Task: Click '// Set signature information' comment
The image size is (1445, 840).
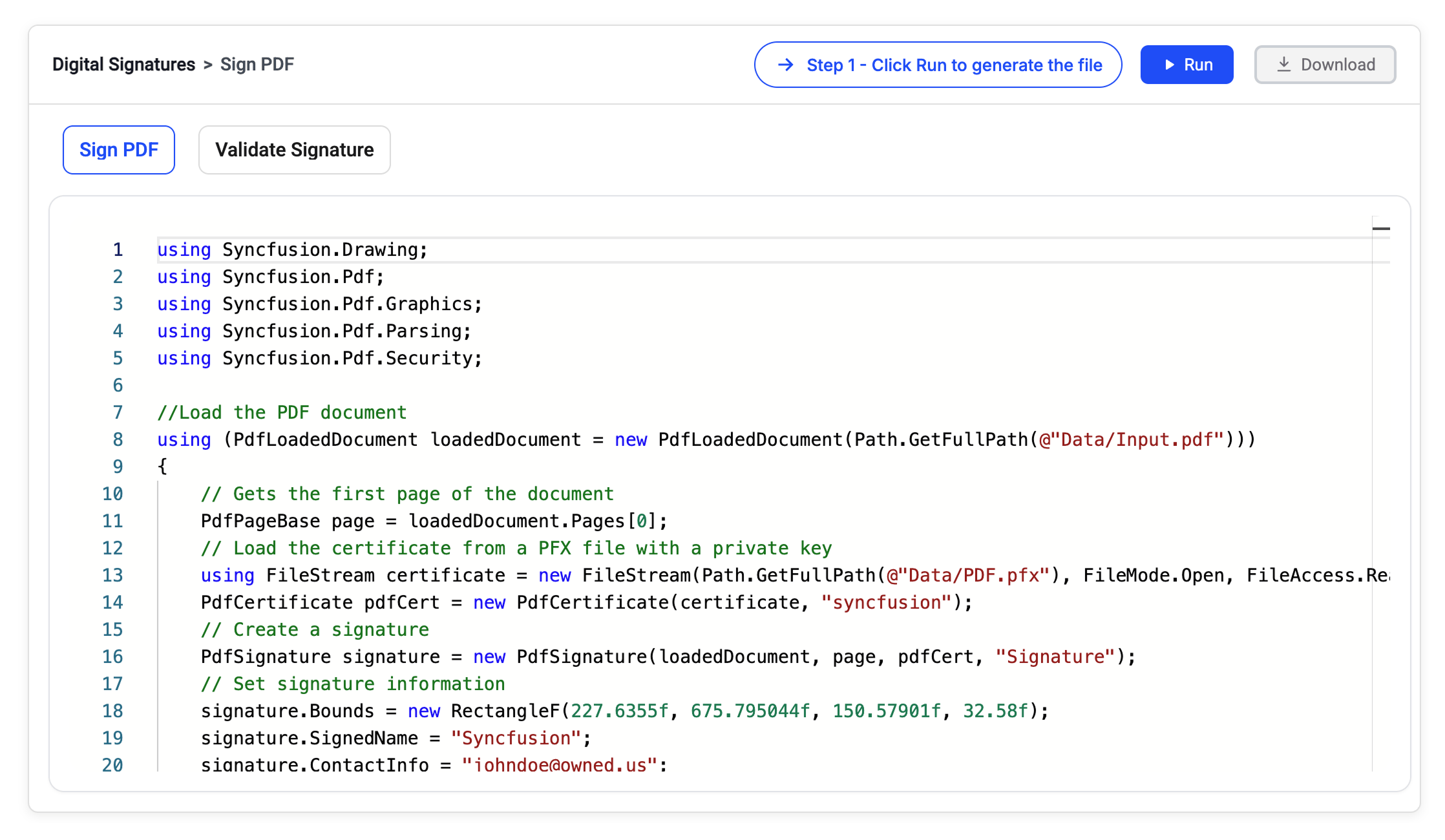Action: click(353, 684)
